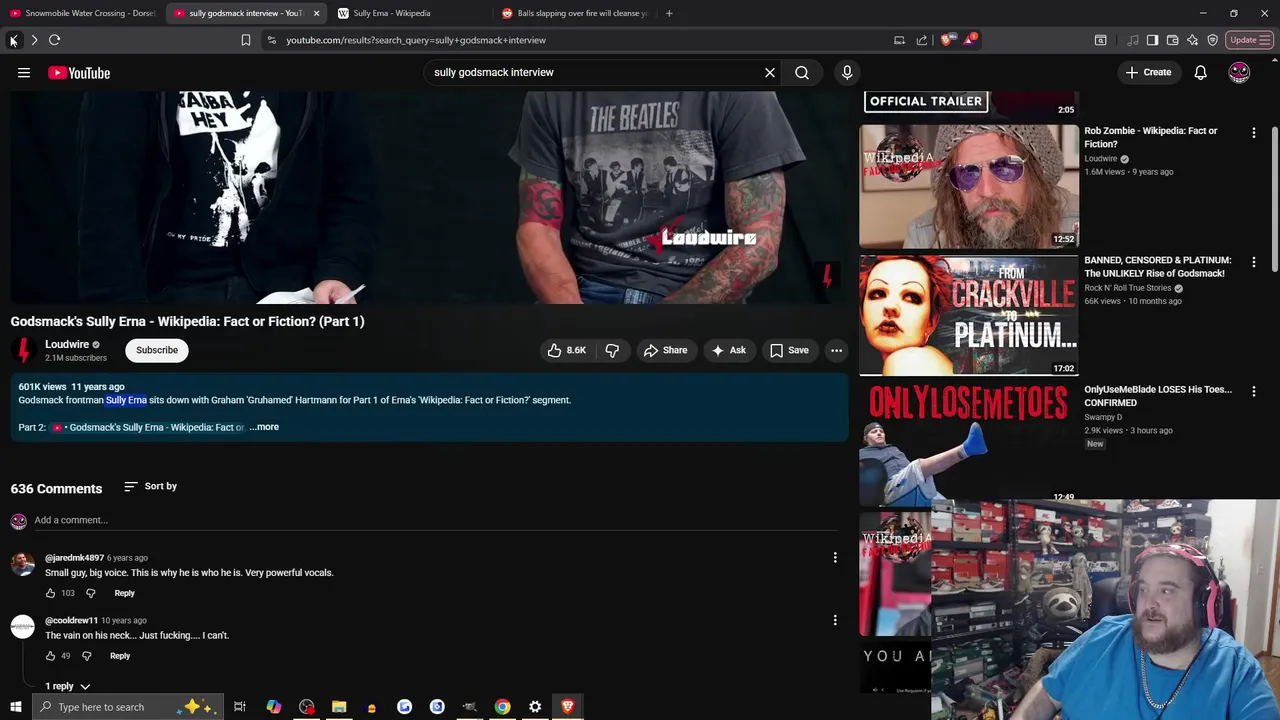
Task: Open browser share page icon
Action: [921, 40]
